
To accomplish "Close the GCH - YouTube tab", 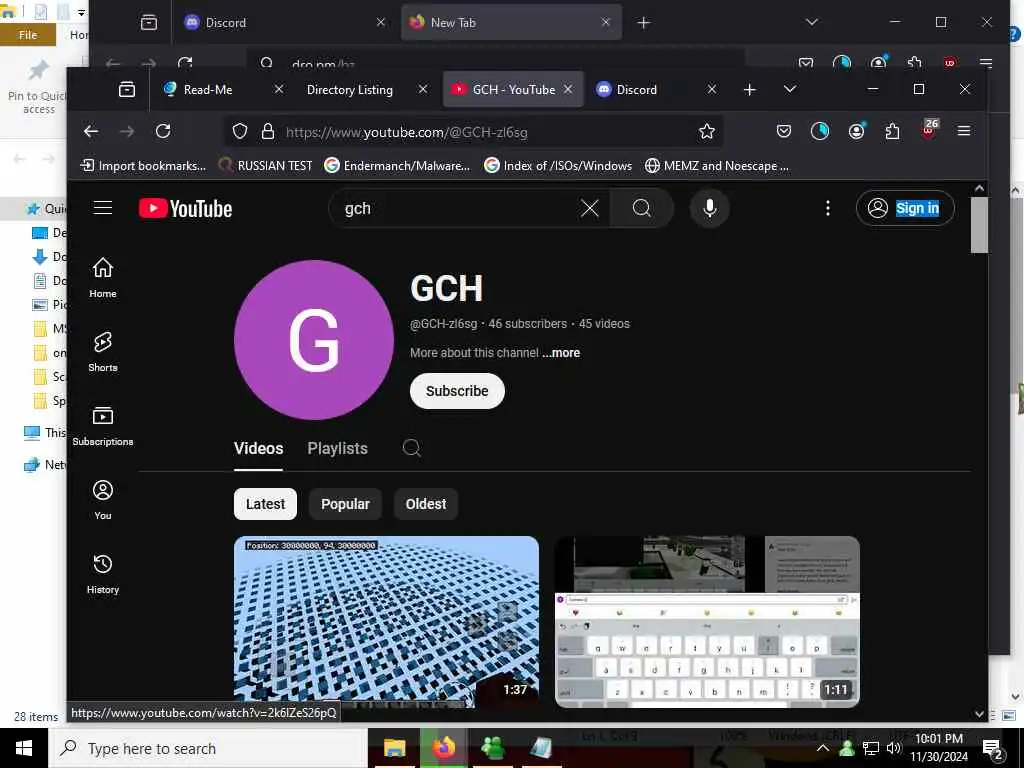I will [x=568, y=89].
